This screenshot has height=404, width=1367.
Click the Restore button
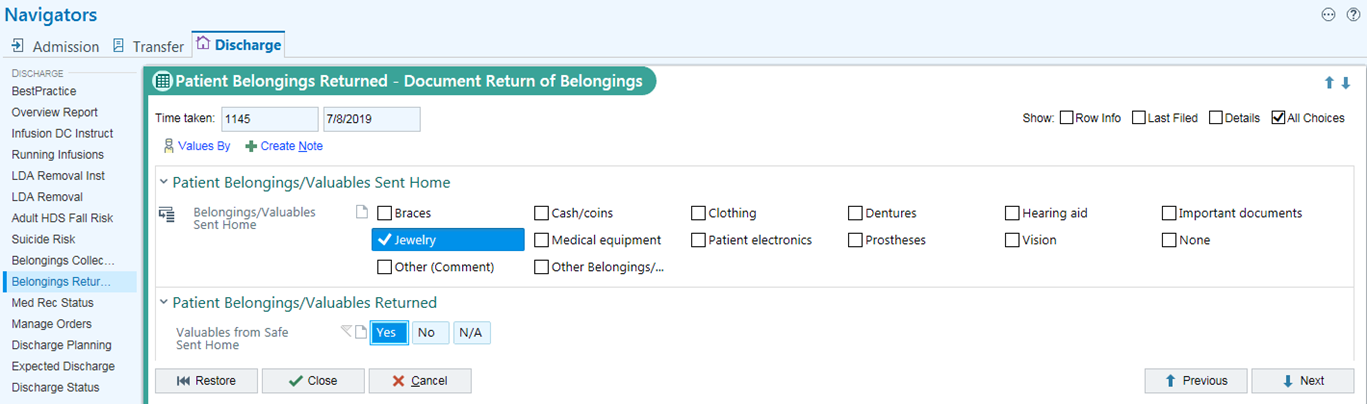point(206,381)
